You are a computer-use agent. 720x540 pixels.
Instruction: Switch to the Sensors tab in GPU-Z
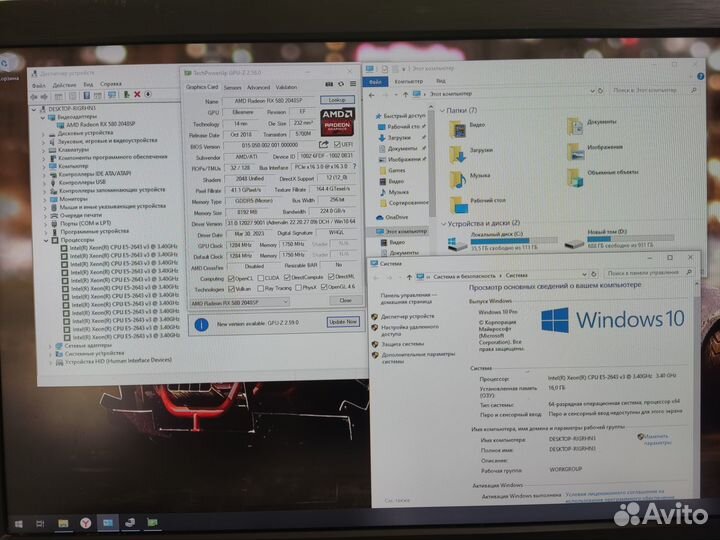pyautogui.click(x=233, y=87)
